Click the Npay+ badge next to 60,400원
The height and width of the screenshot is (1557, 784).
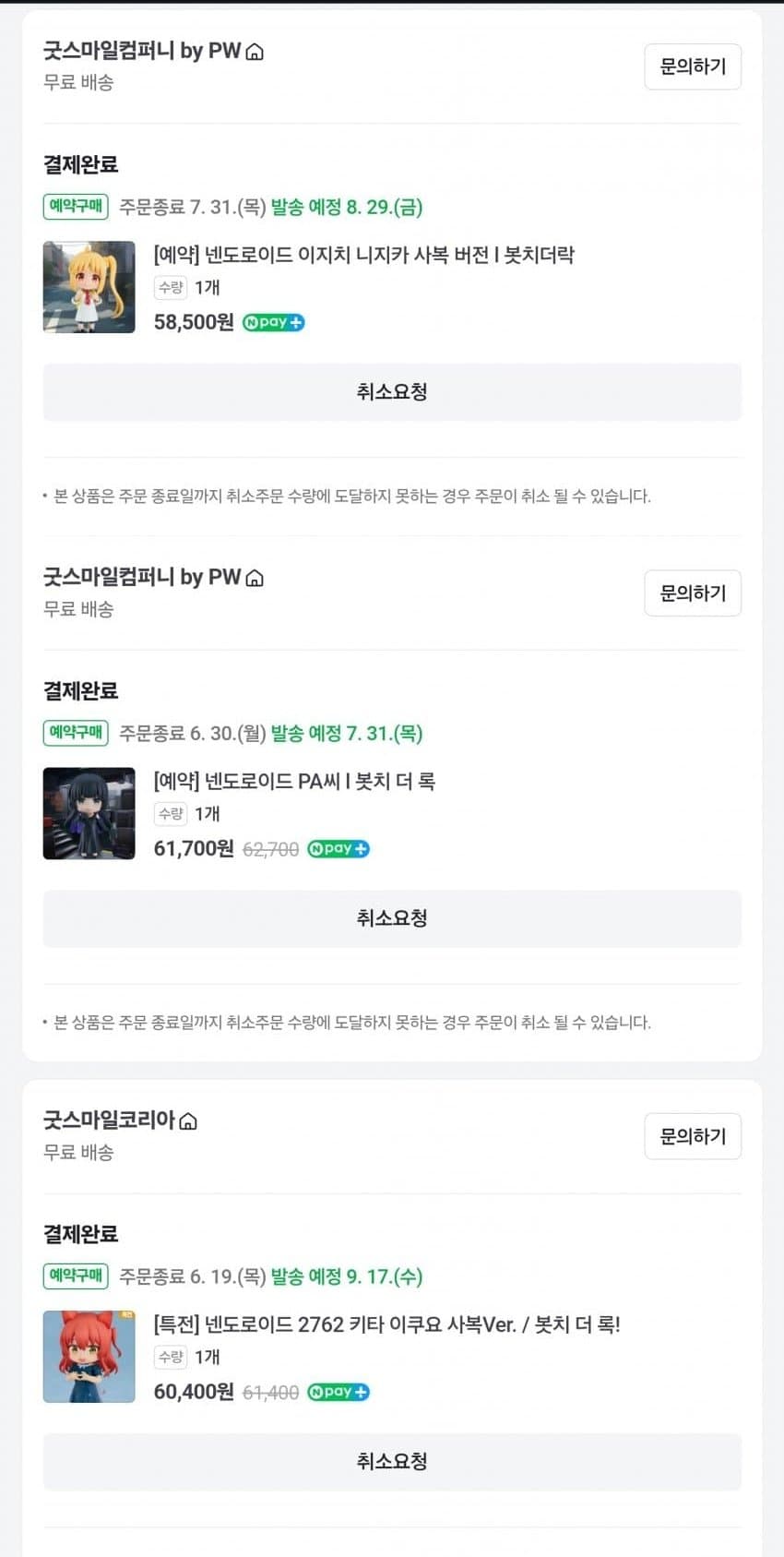point(338,1392)
